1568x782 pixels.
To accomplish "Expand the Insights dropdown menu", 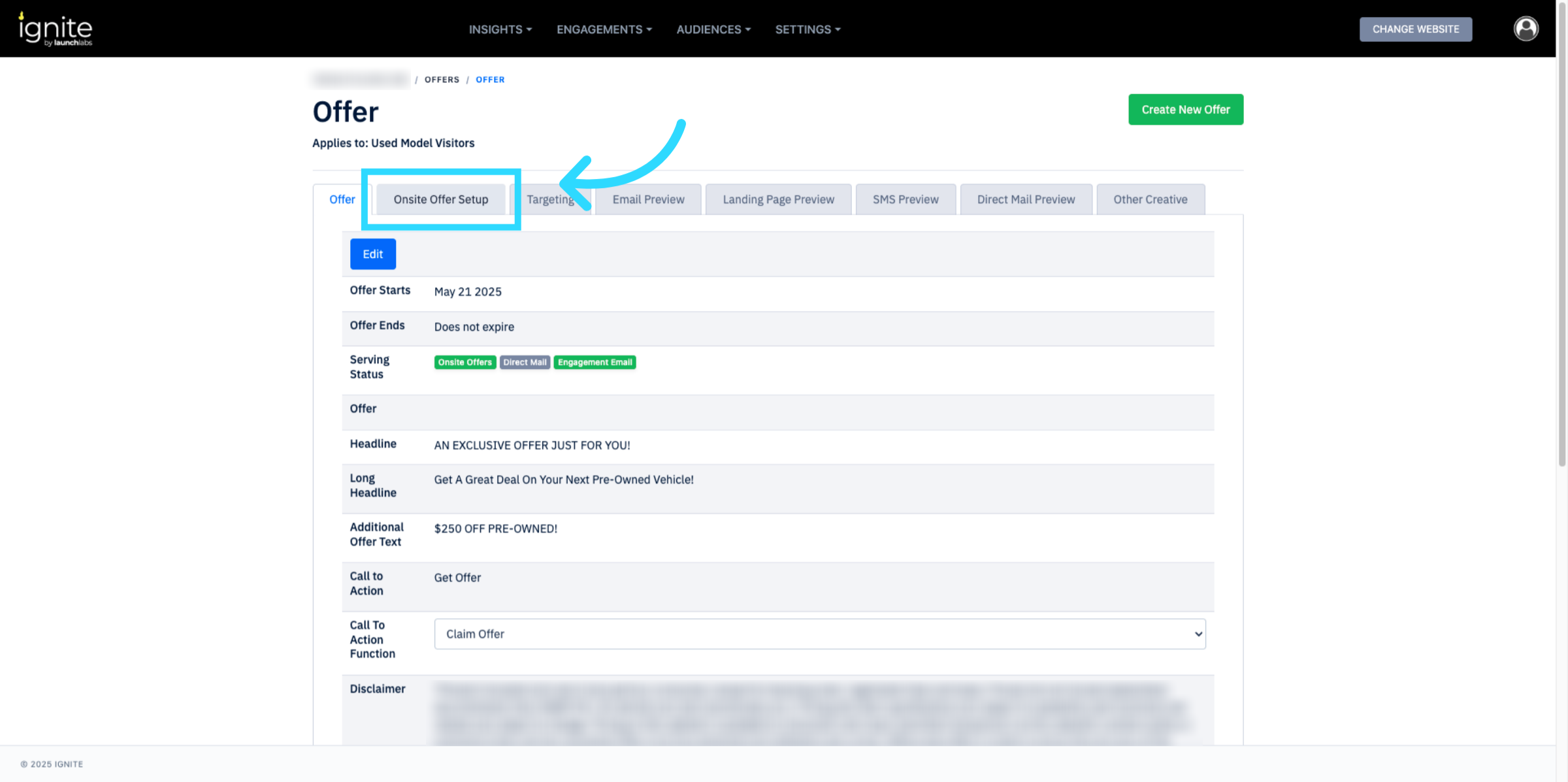I will coord(500,29).
